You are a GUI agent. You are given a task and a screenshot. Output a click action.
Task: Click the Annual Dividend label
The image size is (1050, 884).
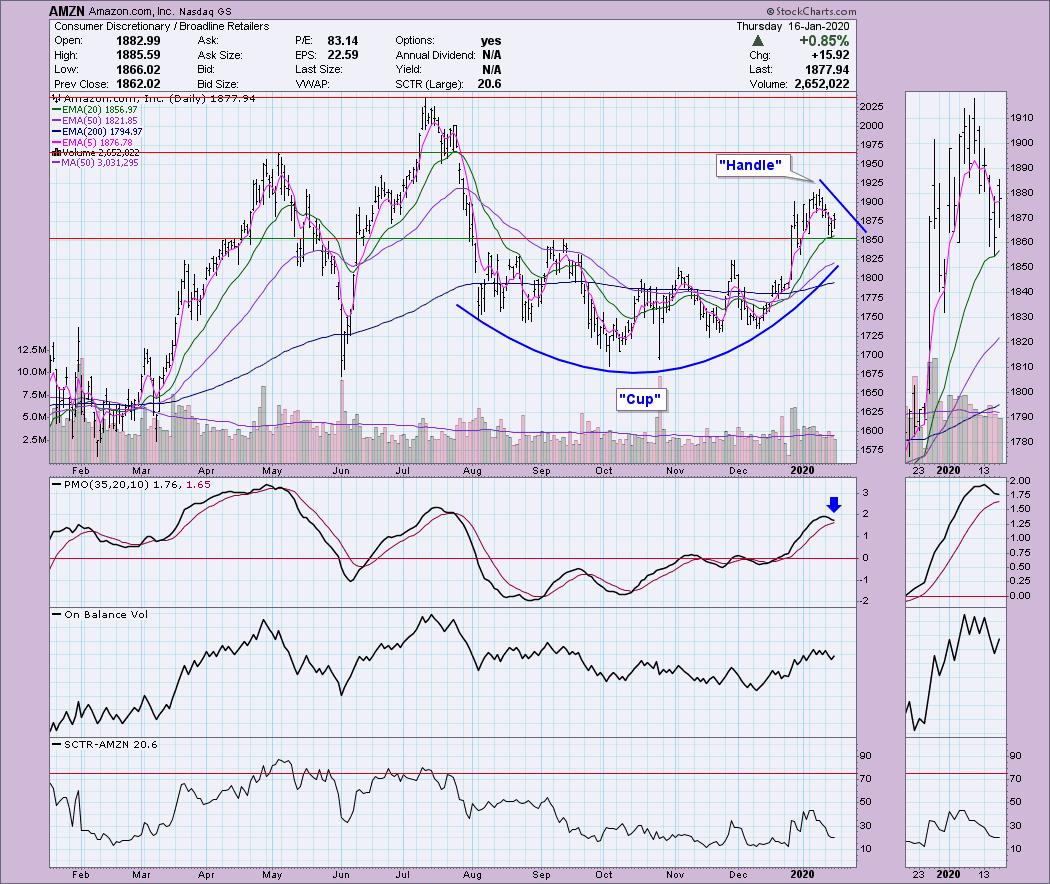pos(435,56)
